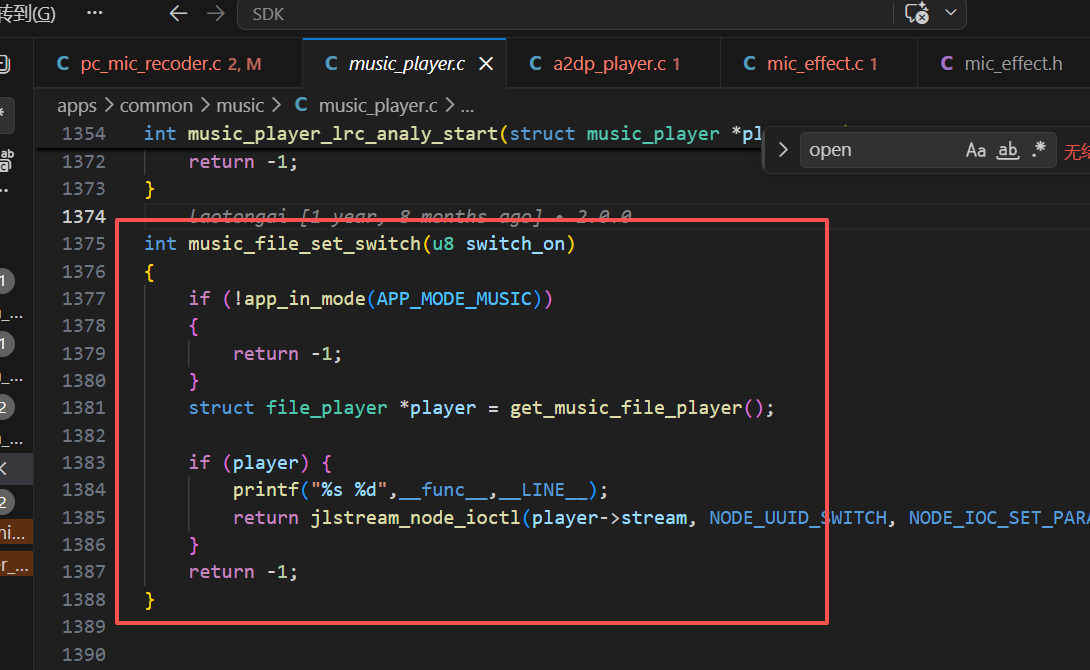Image resolution: width=1090 pixels, height=670 pixels.
Task: Switch to the mic_effect.c tab
Action: pyautogui.click(x=819, y=64)
